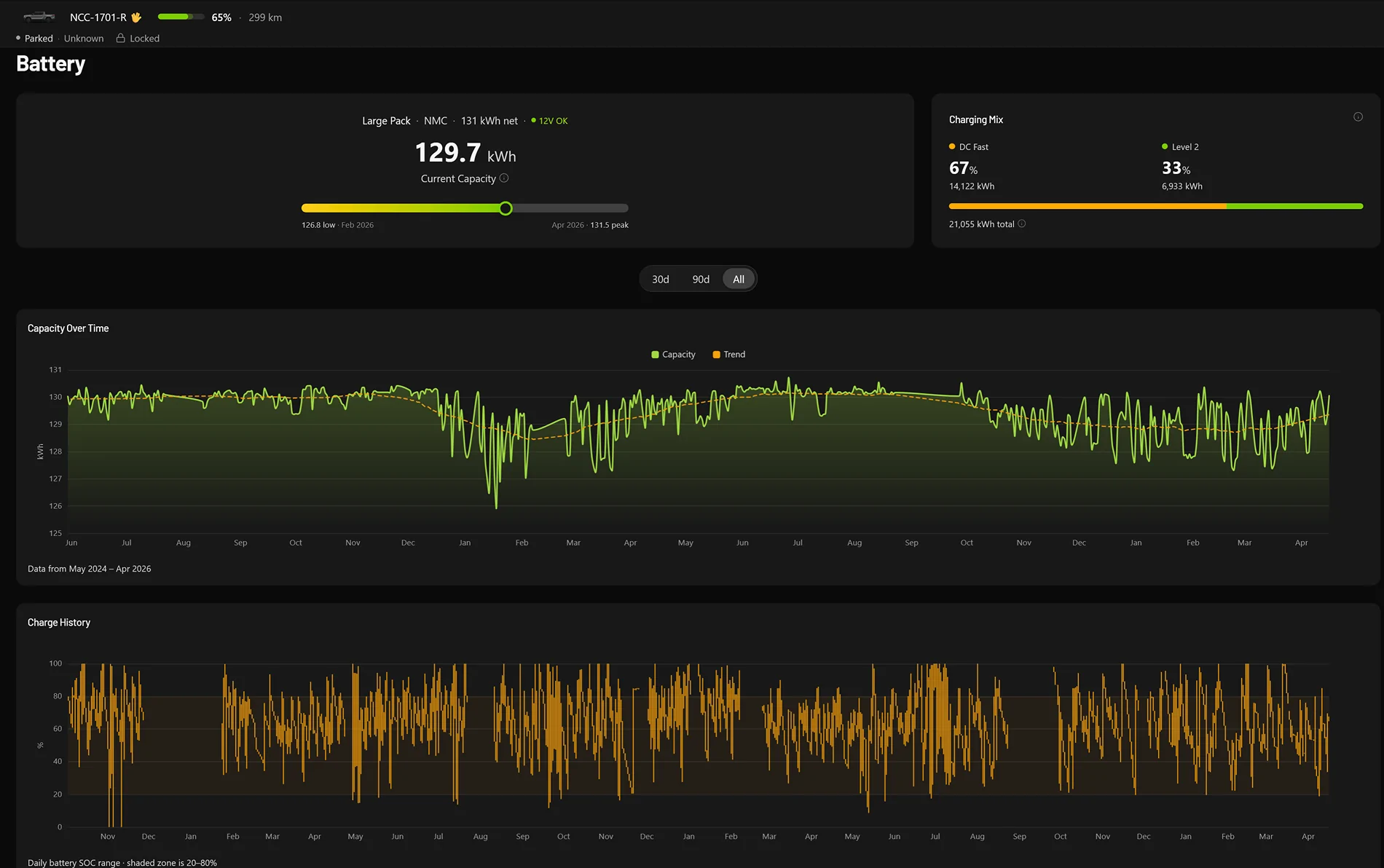Toggle the Capacity series in chart legend
Screen dimensions: 1384x868
click(673, 355)
